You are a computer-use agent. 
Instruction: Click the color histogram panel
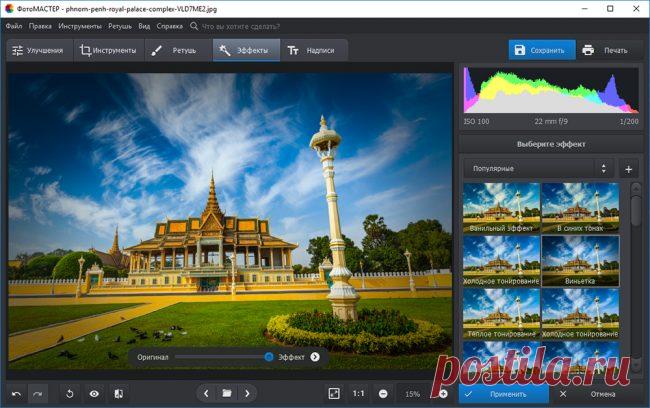tap(551, 90)
